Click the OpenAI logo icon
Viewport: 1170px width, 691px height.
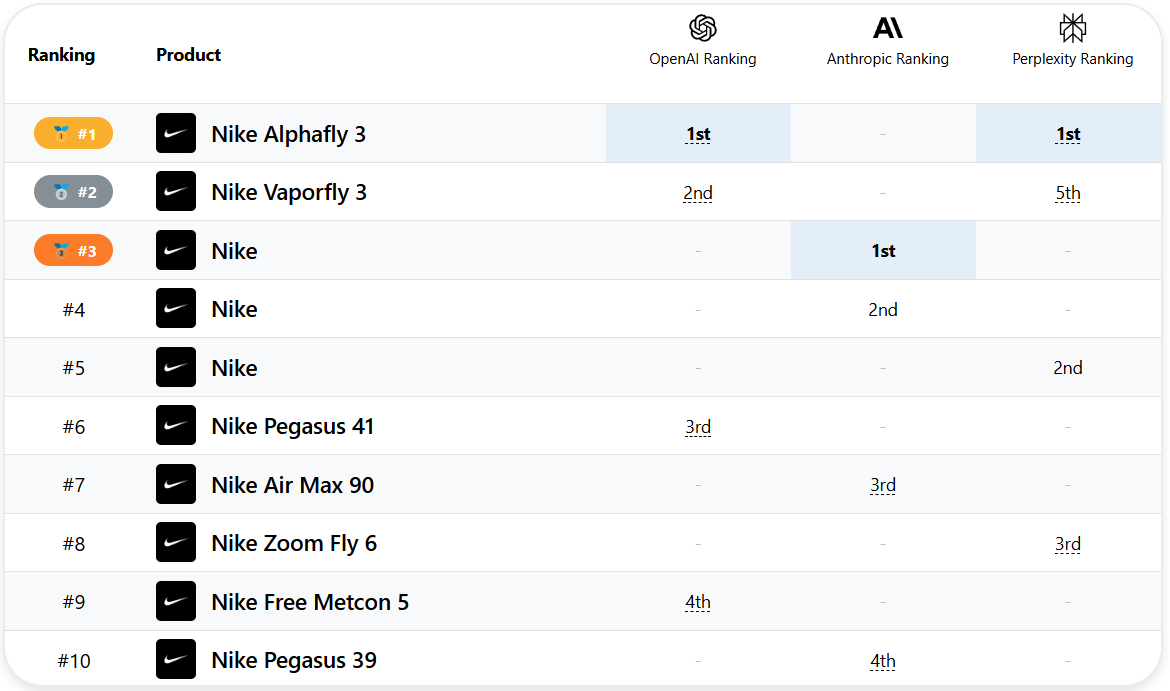pos(703,28)
